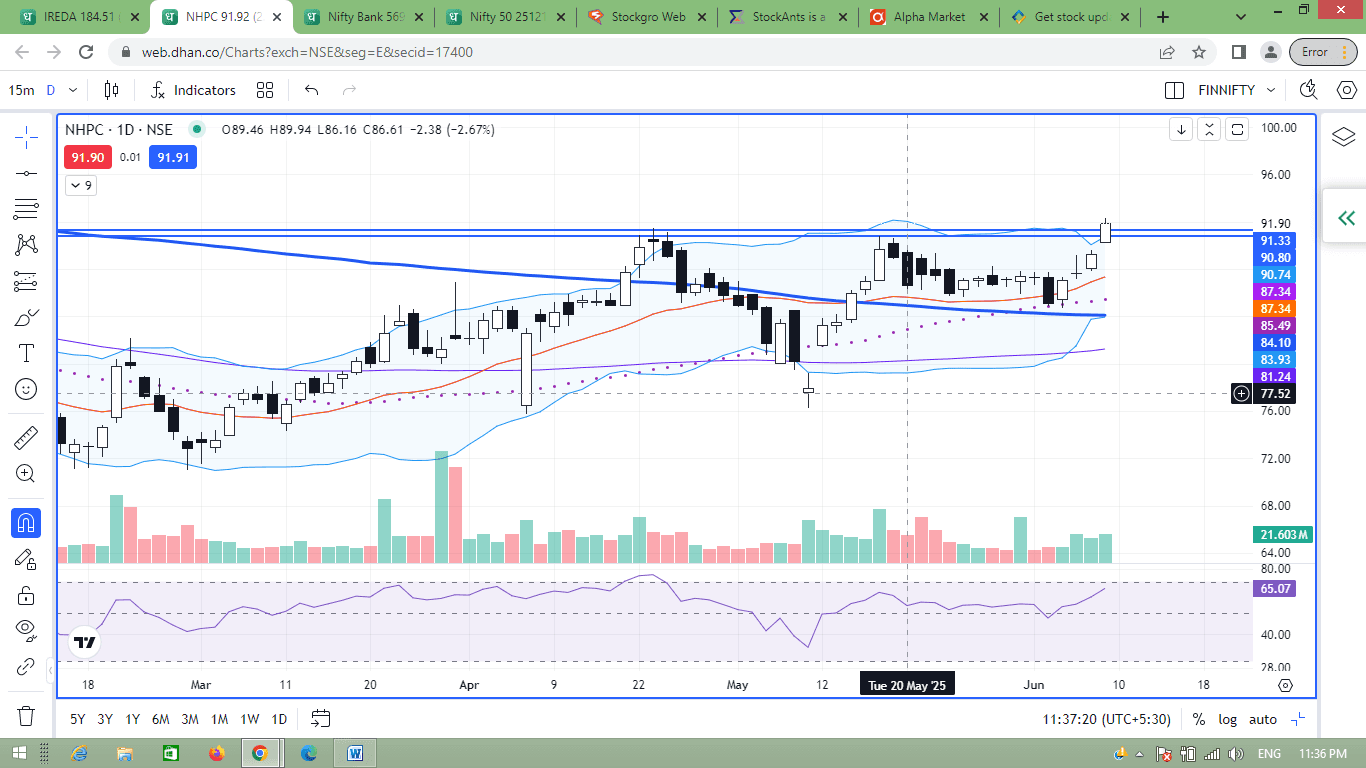Toggle logarithmic scale mode
The width and height of the screenshot is (1366, 768).
coord(1227,719)
